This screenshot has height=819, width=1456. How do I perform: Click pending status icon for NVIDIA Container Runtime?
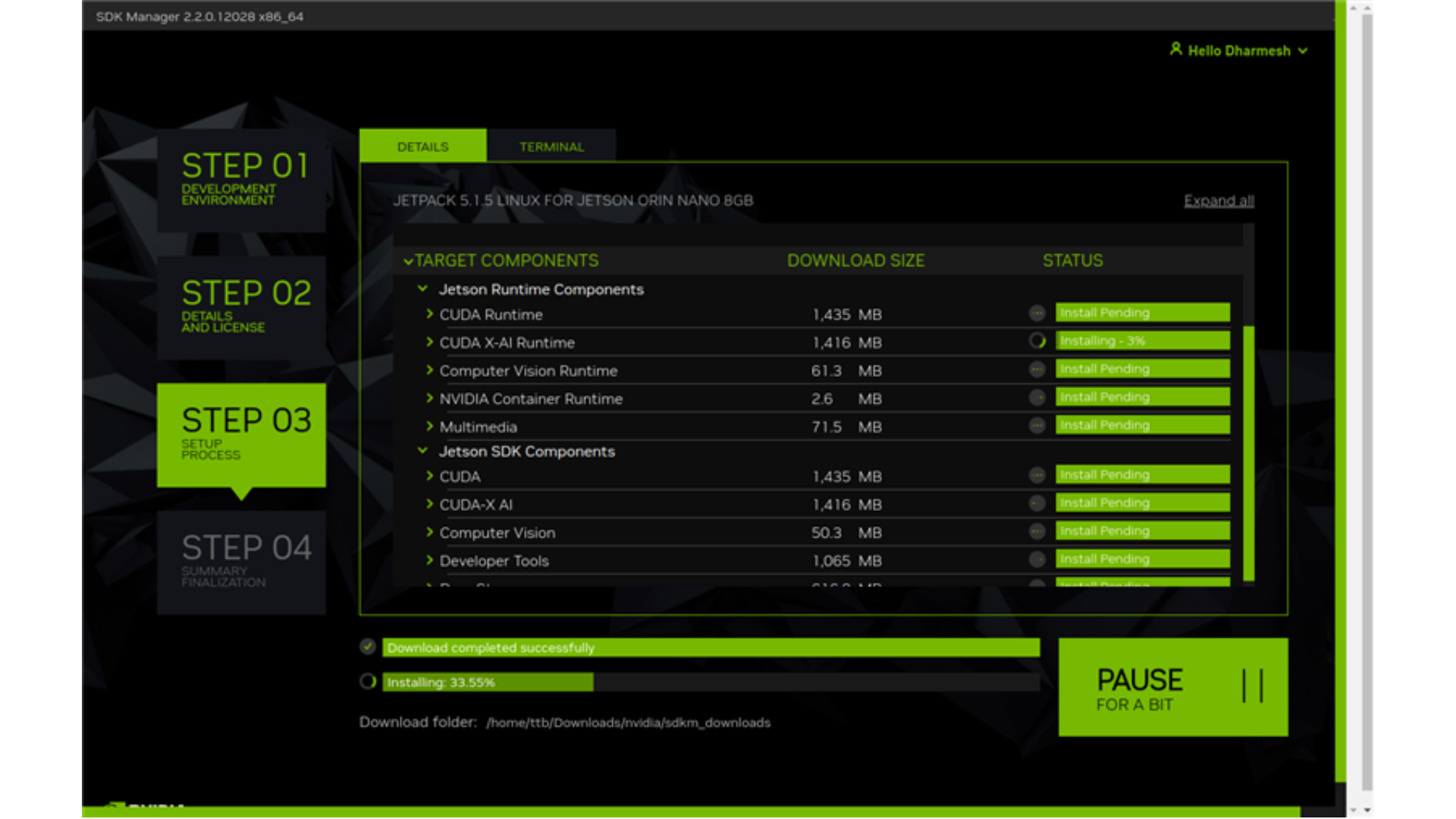pyautogui.click(x=1037, y=397)
